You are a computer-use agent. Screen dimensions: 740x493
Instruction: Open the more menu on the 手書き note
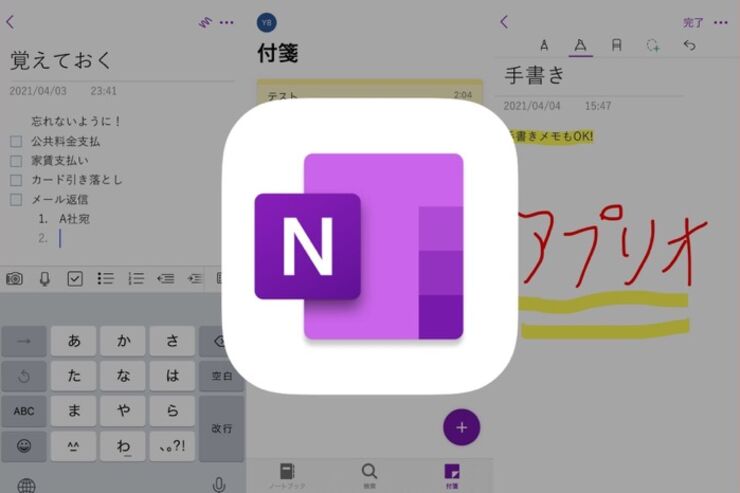click(721, 23)
